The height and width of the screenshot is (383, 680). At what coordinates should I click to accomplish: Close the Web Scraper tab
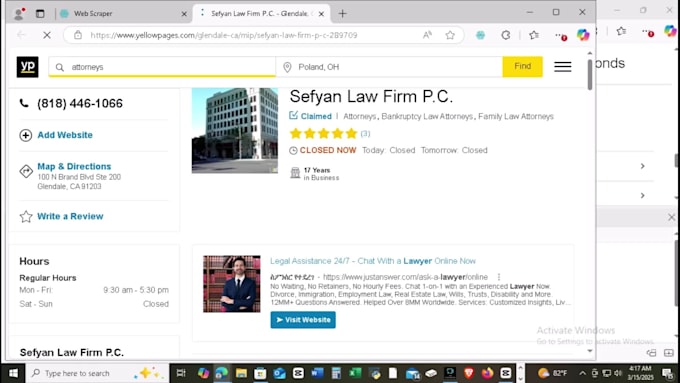184,14
